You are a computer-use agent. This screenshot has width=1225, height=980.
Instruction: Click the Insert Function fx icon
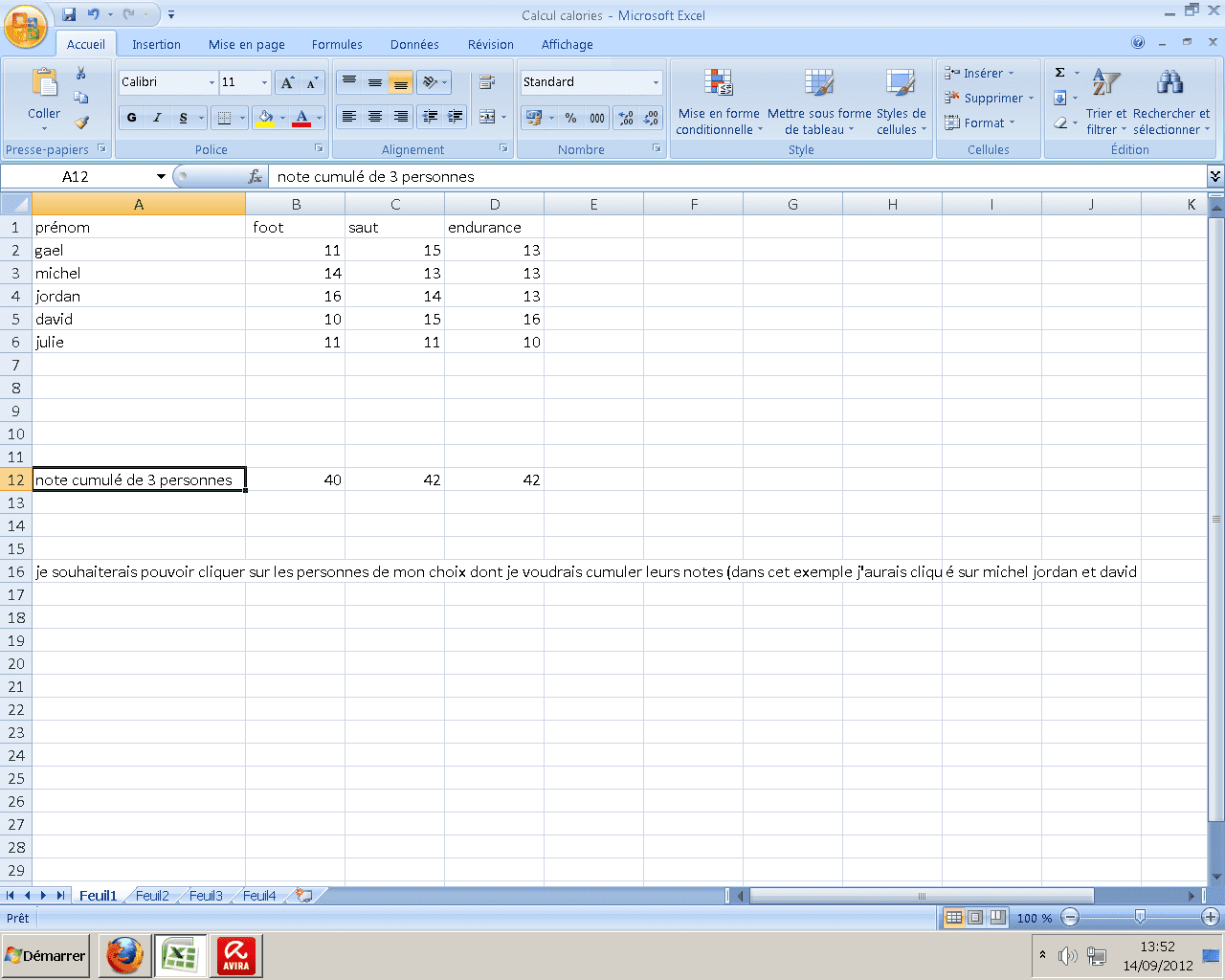256,177
